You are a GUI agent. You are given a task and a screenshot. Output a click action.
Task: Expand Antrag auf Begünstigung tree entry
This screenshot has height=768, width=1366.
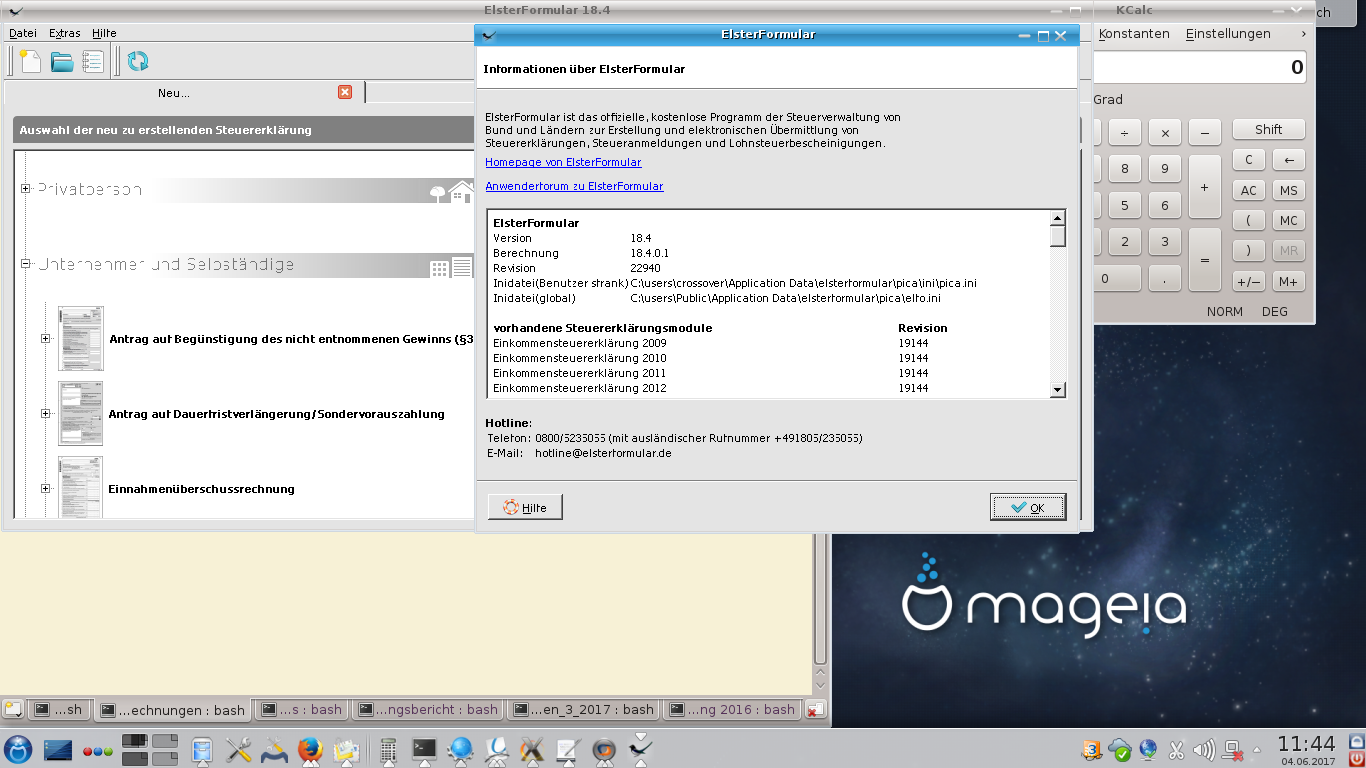tap(45, 338)
